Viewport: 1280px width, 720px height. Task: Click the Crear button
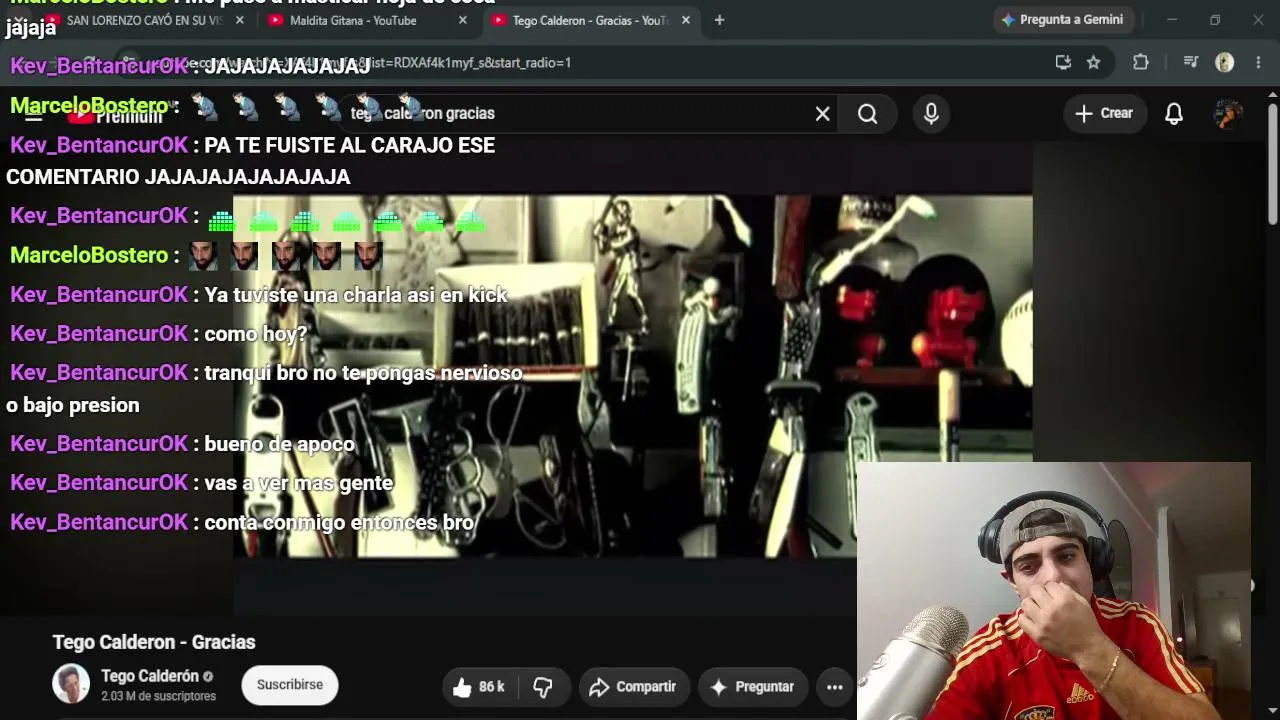point(1104,114)
